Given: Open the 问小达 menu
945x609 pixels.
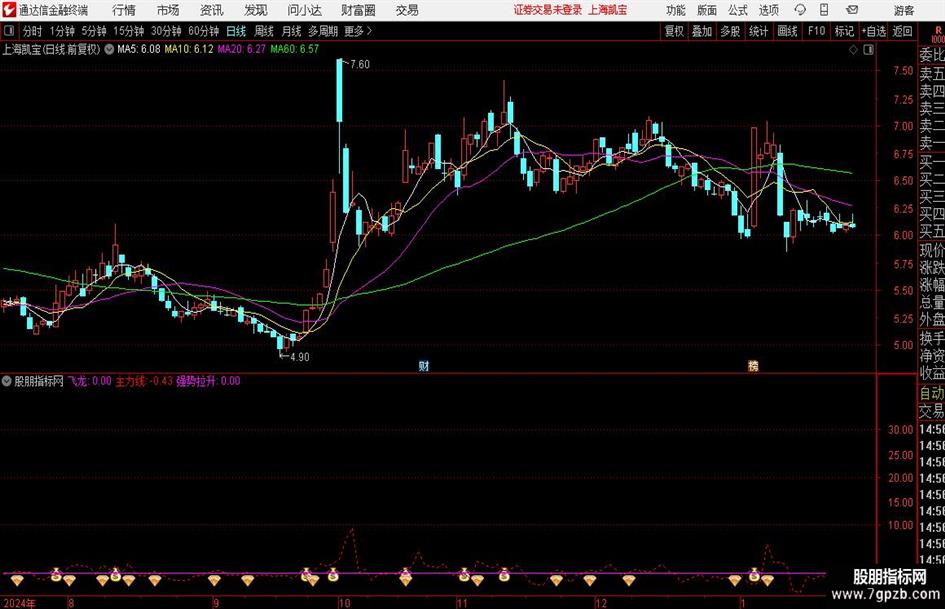Looking at the screenshot, I should click(x=304, y=10).
